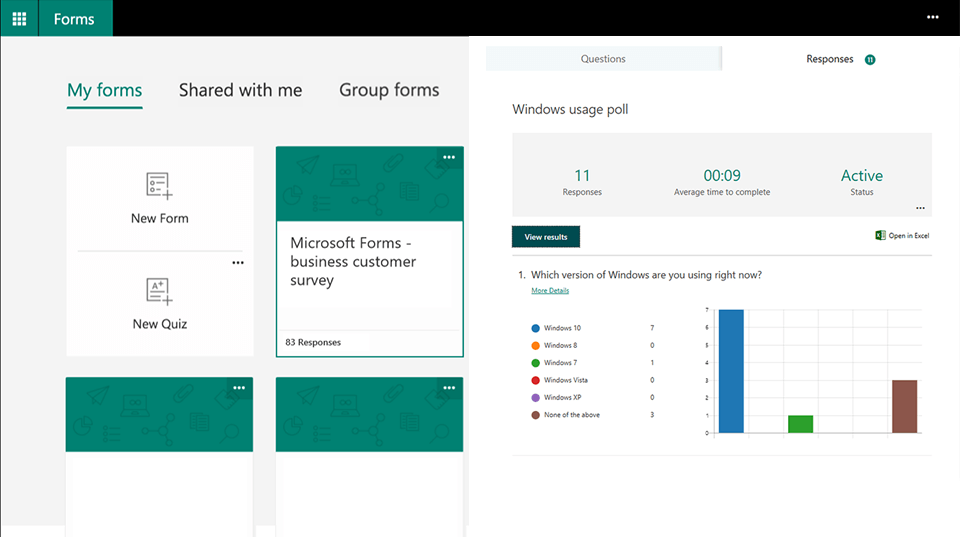Open the More Details link
Image resolution: width=960 pixels, height=537 pixels.
click(x=550, y=291)
